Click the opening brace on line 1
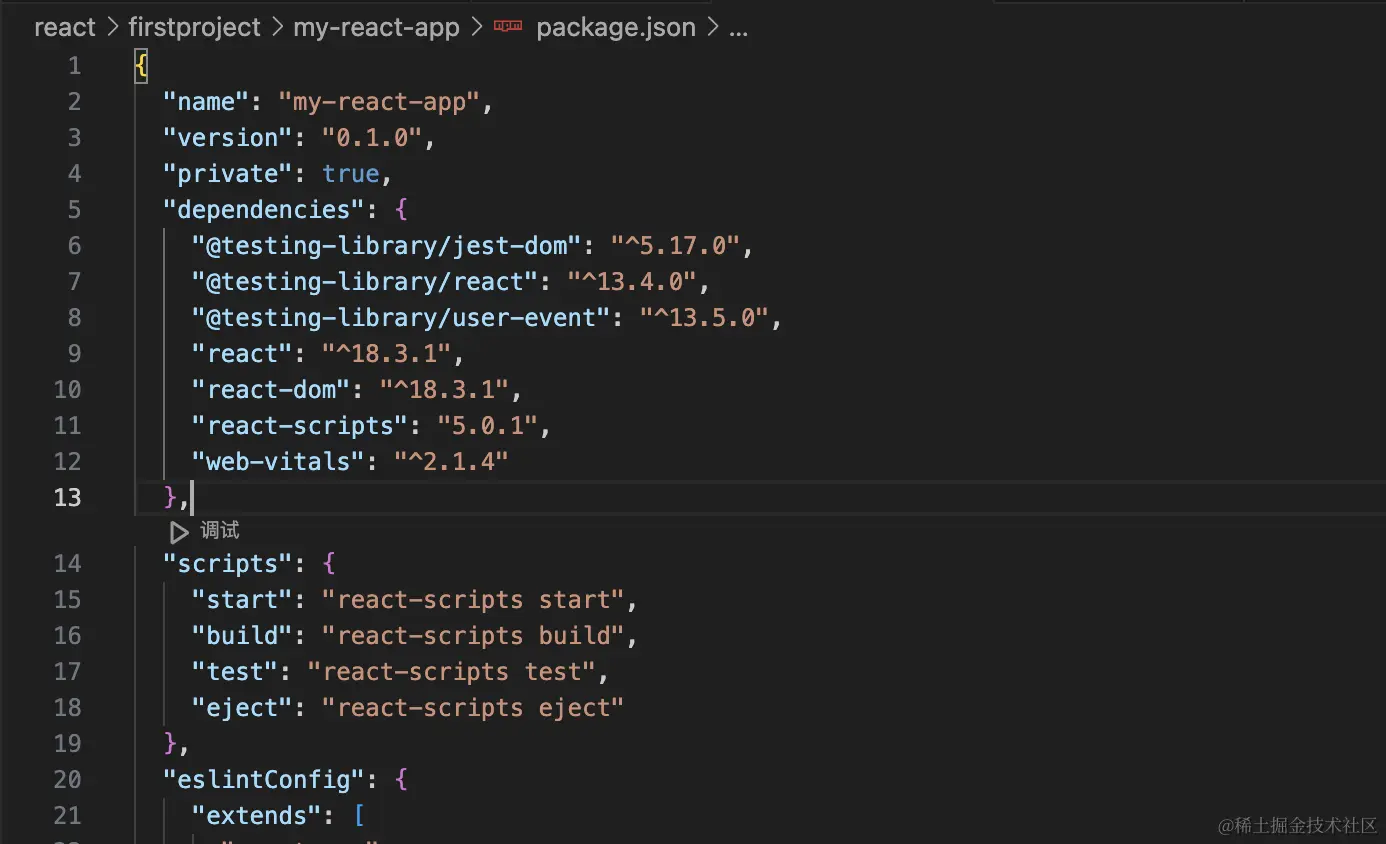This screenshot has width=1386, height=844. point(141,66)
